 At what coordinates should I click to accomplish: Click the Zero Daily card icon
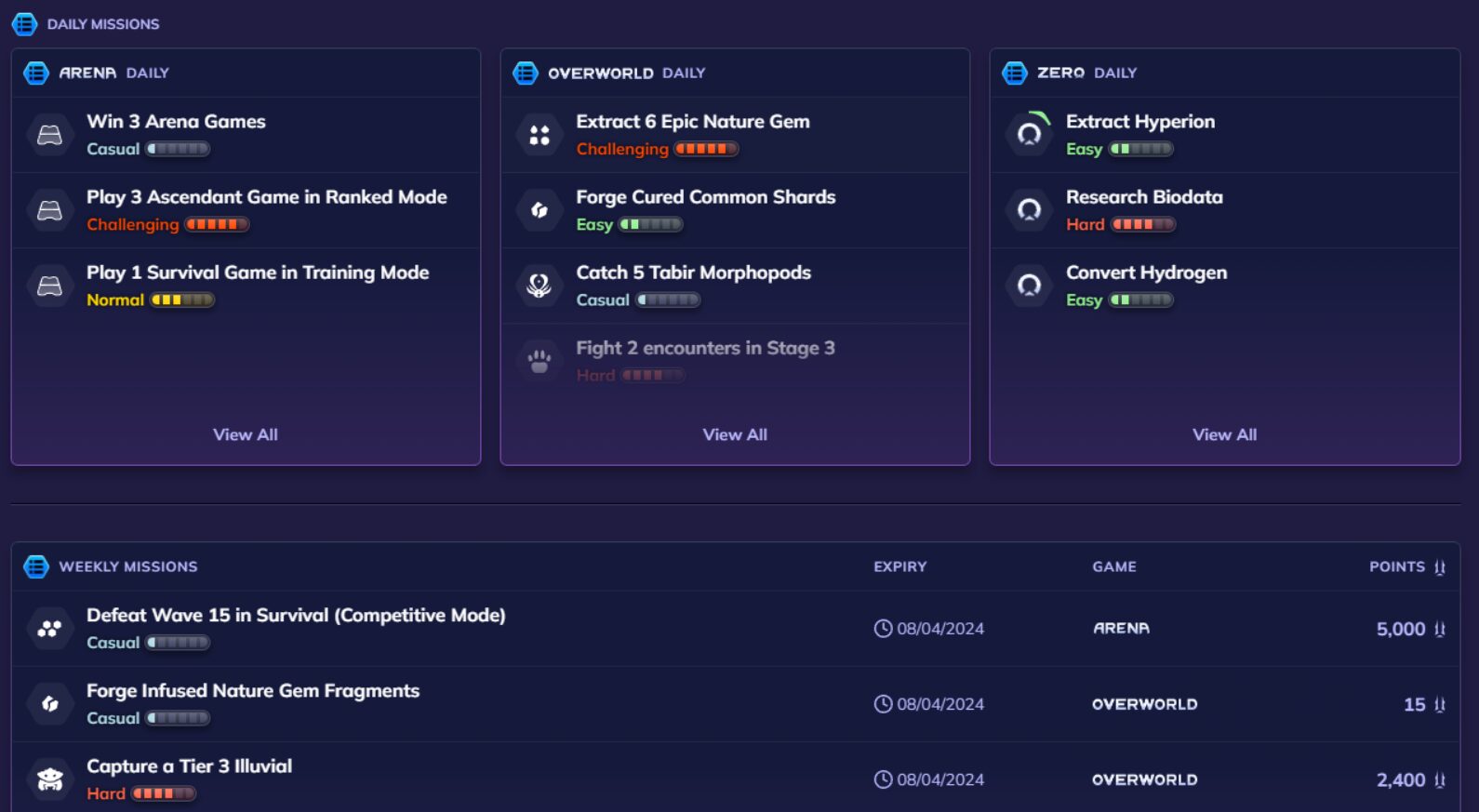pos(1015,73)
